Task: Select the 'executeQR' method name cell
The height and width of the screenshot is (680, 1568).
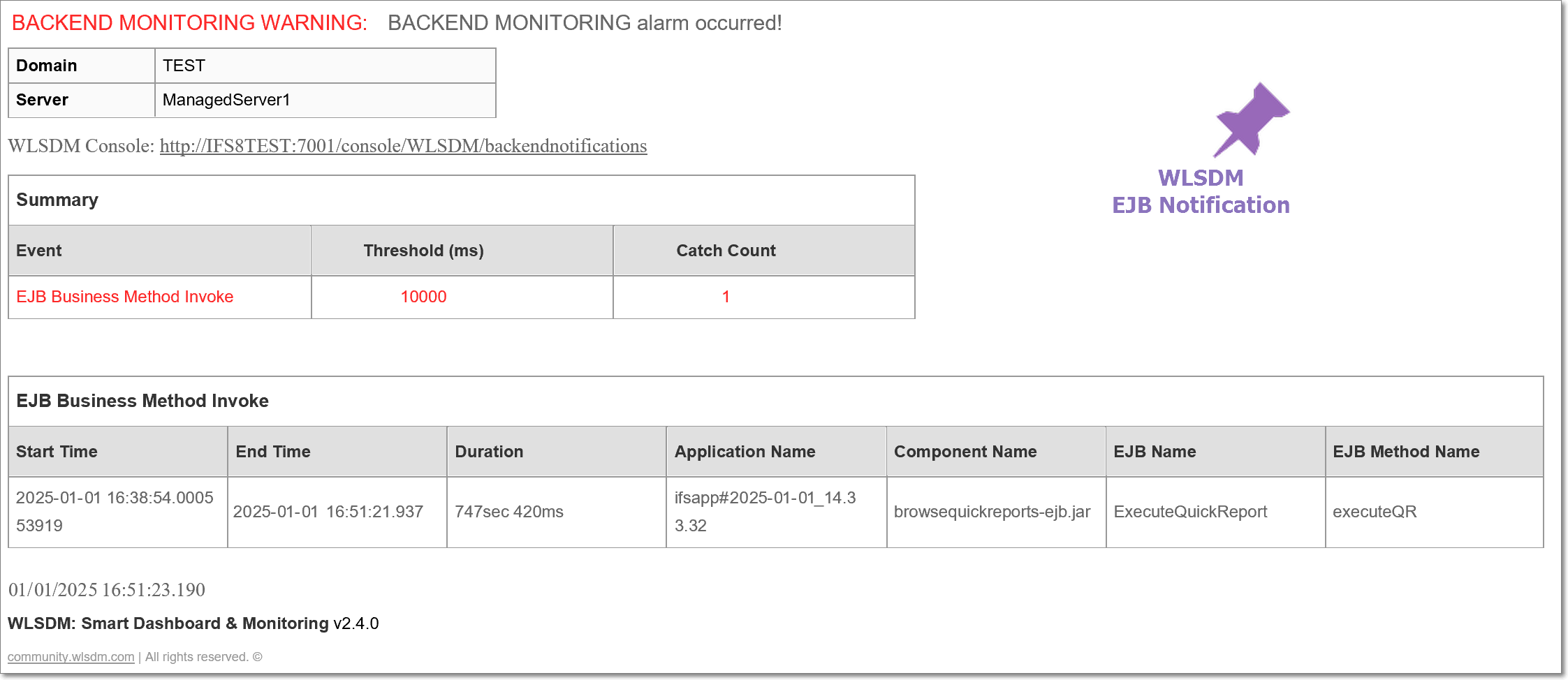Action: coord(1435,512)
